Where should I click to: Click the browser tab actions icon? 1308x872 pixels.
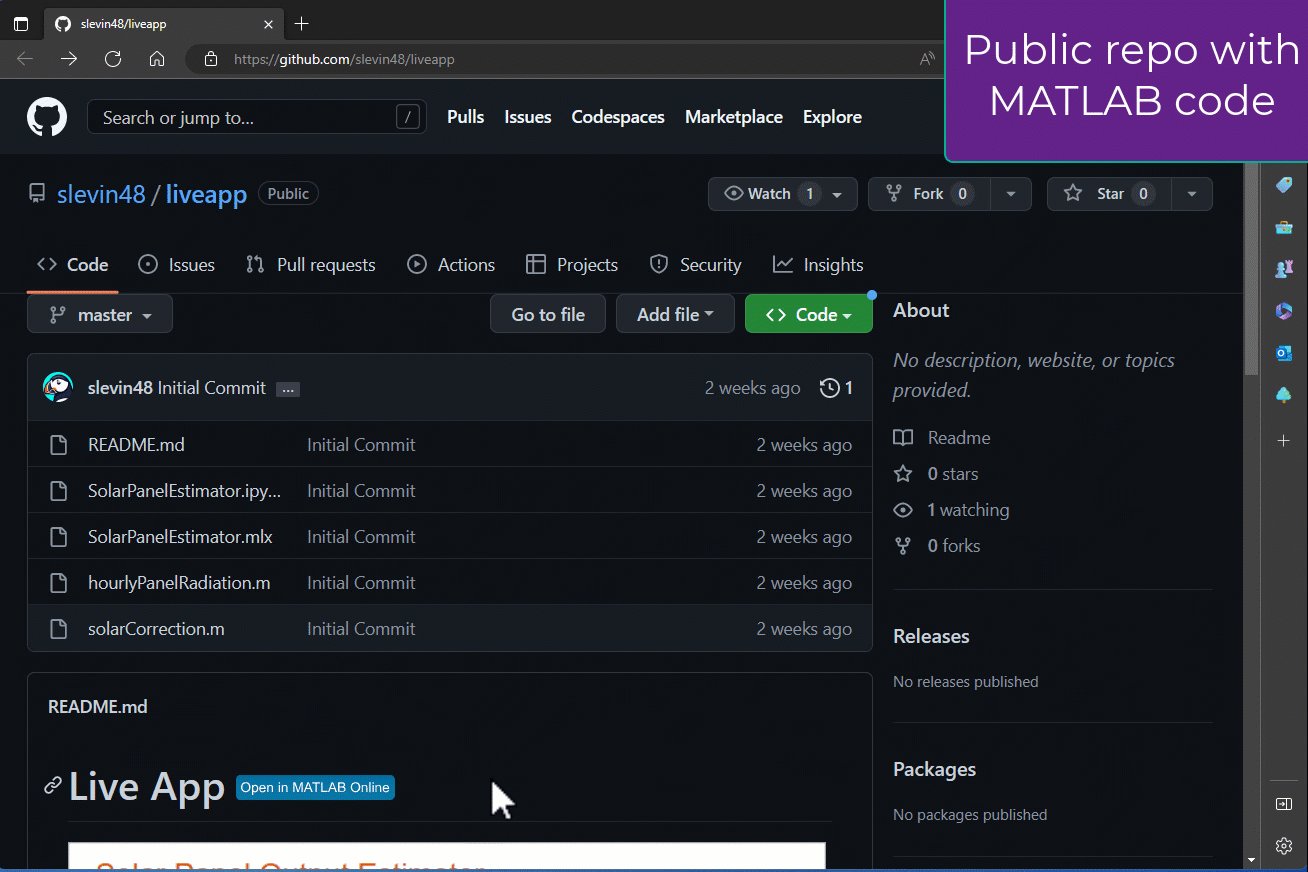pos(21,23)
